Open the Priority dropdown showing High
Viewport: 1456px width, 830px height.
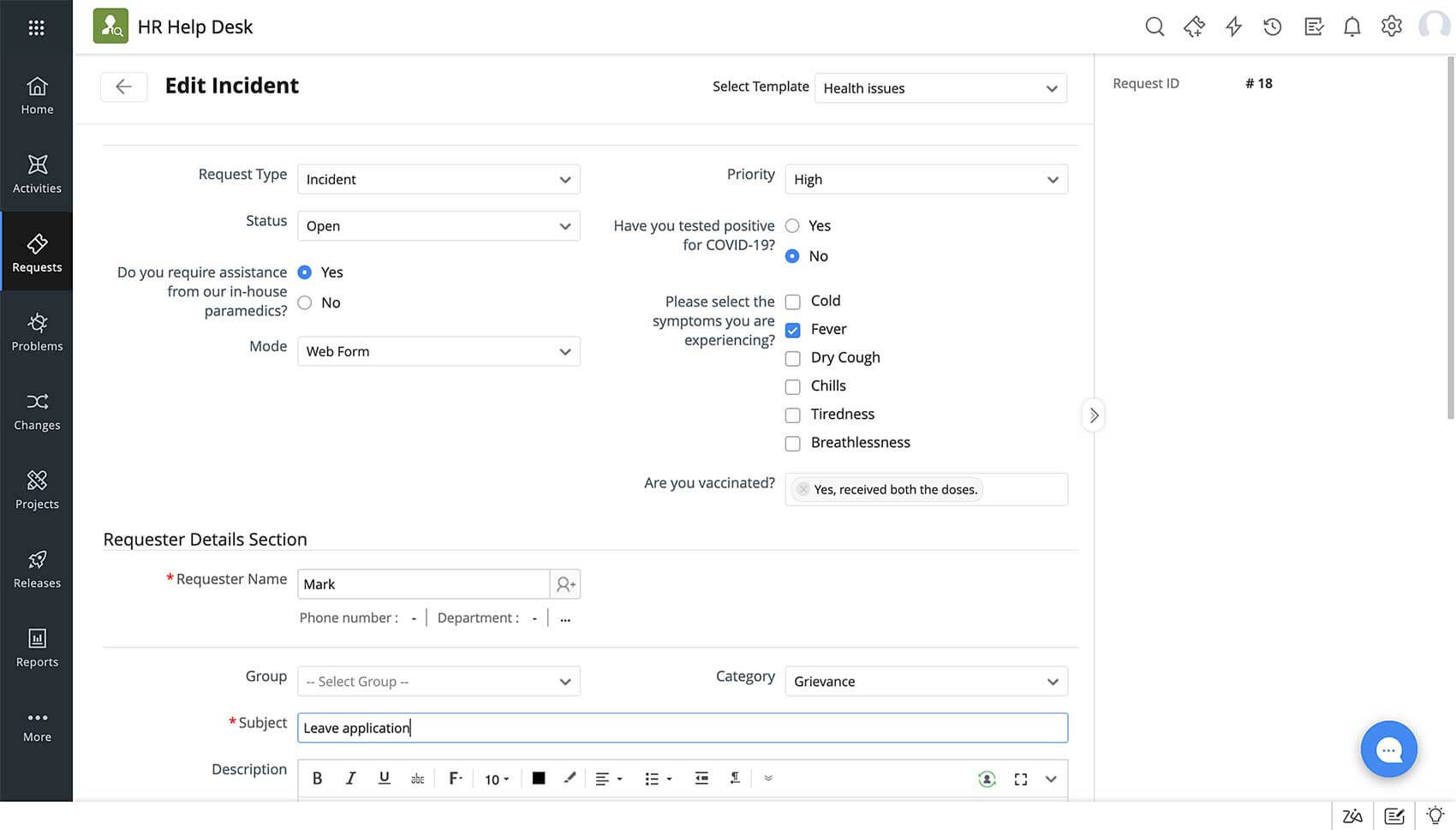(x=926, y=180)
